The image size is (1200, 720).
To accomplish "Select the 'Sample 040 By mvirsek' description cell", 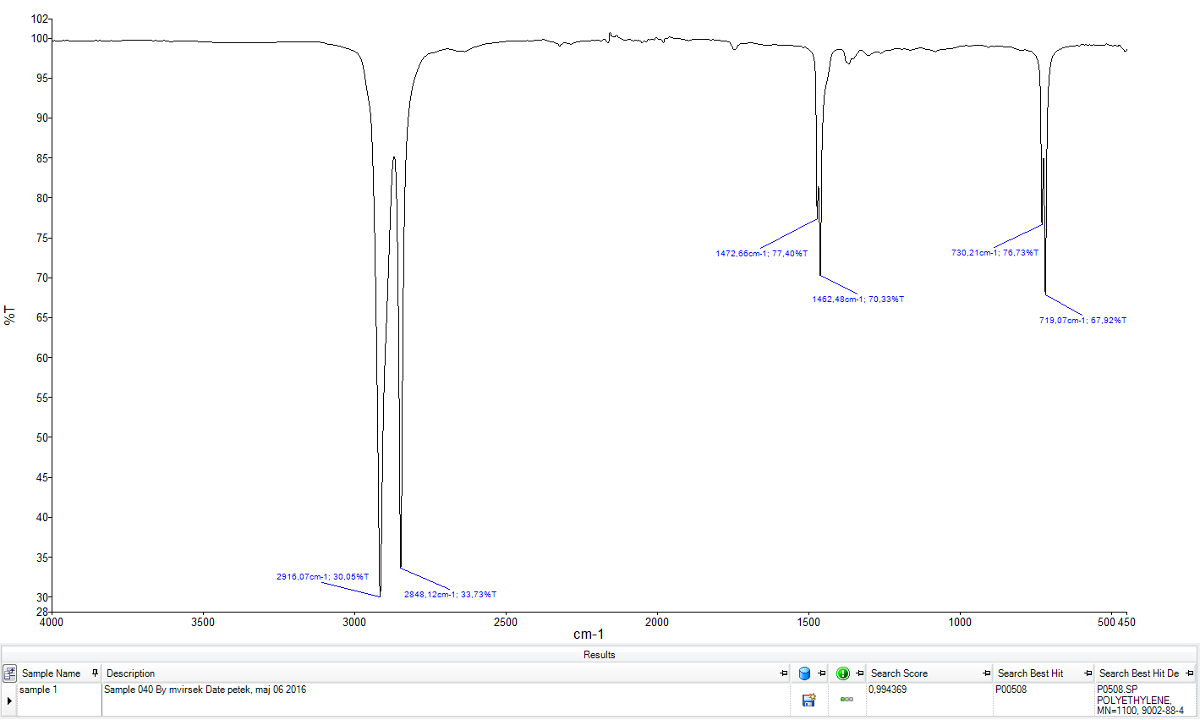I will (x=448, y=699).
